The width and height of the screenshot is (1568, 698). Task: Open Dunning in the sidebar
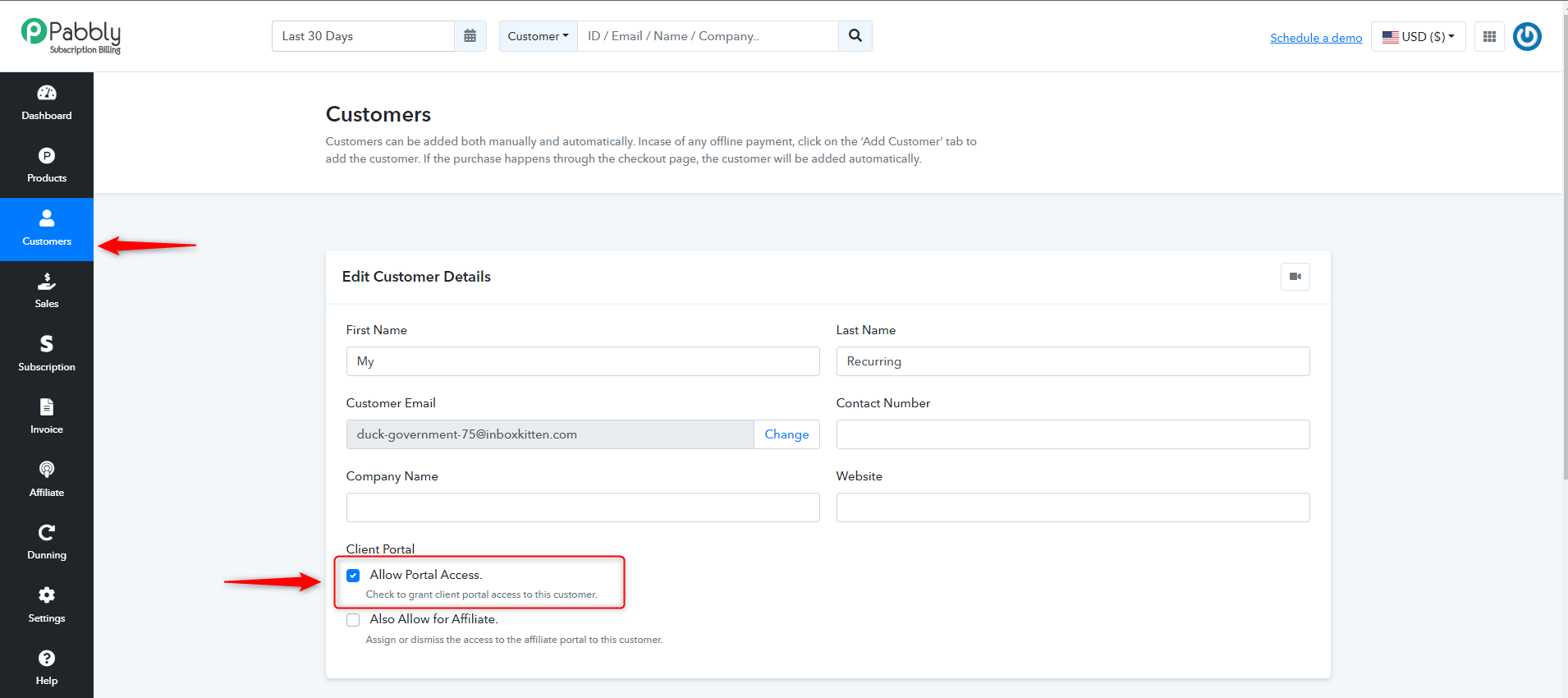(x=47, y=543)
